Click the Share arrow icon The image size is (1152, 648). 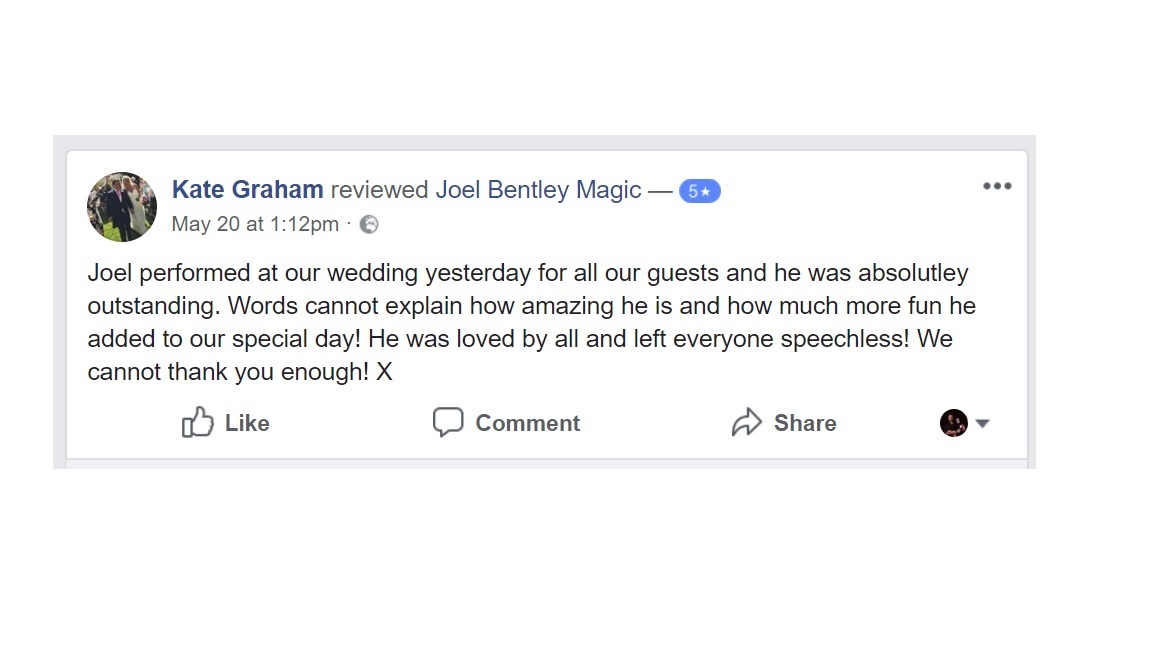click(746, 423)
